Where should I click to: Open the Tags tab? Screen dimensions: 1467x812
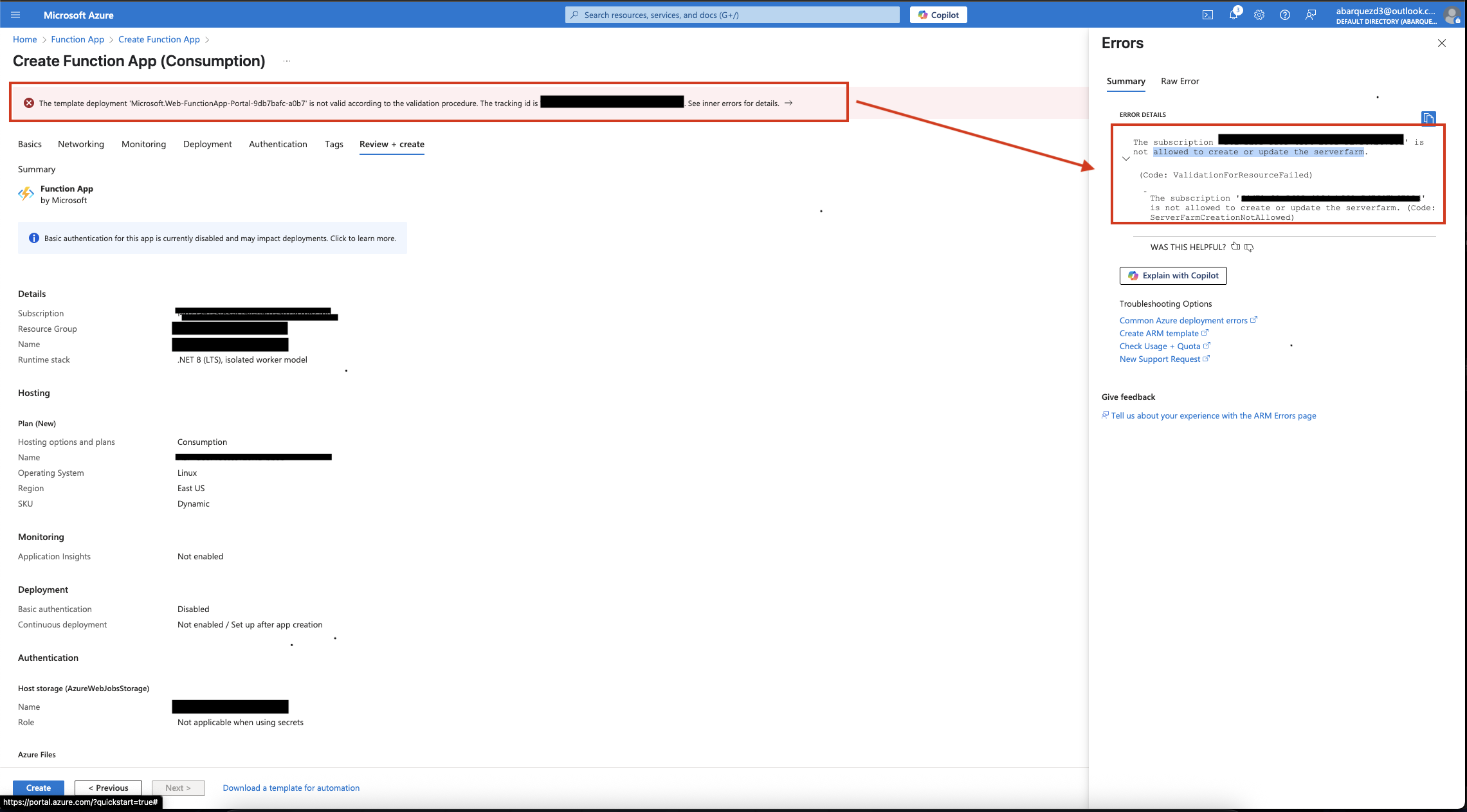click(334, 144)
